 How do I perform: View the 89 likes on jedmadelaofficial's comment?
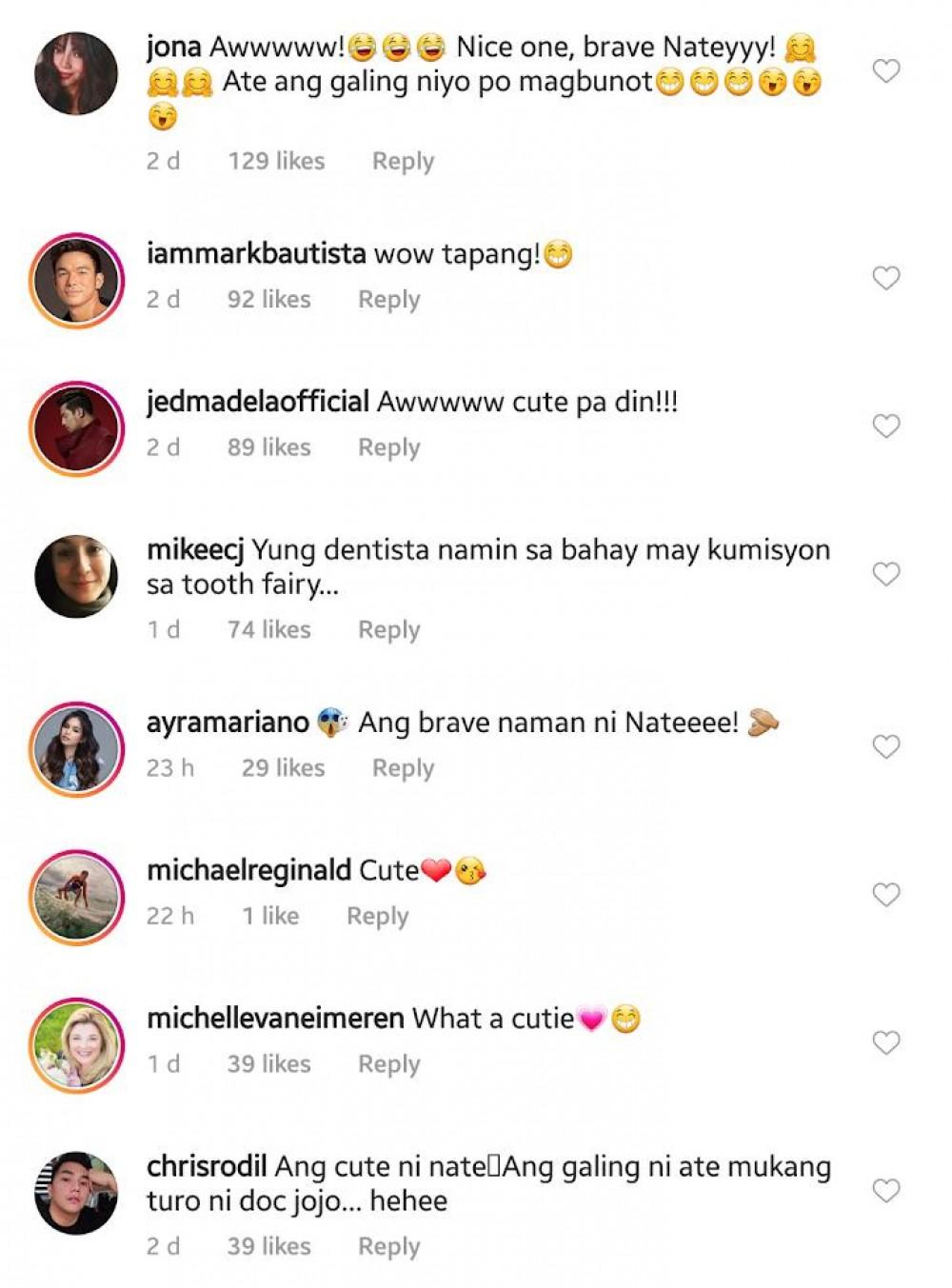(x=268, y=447)
